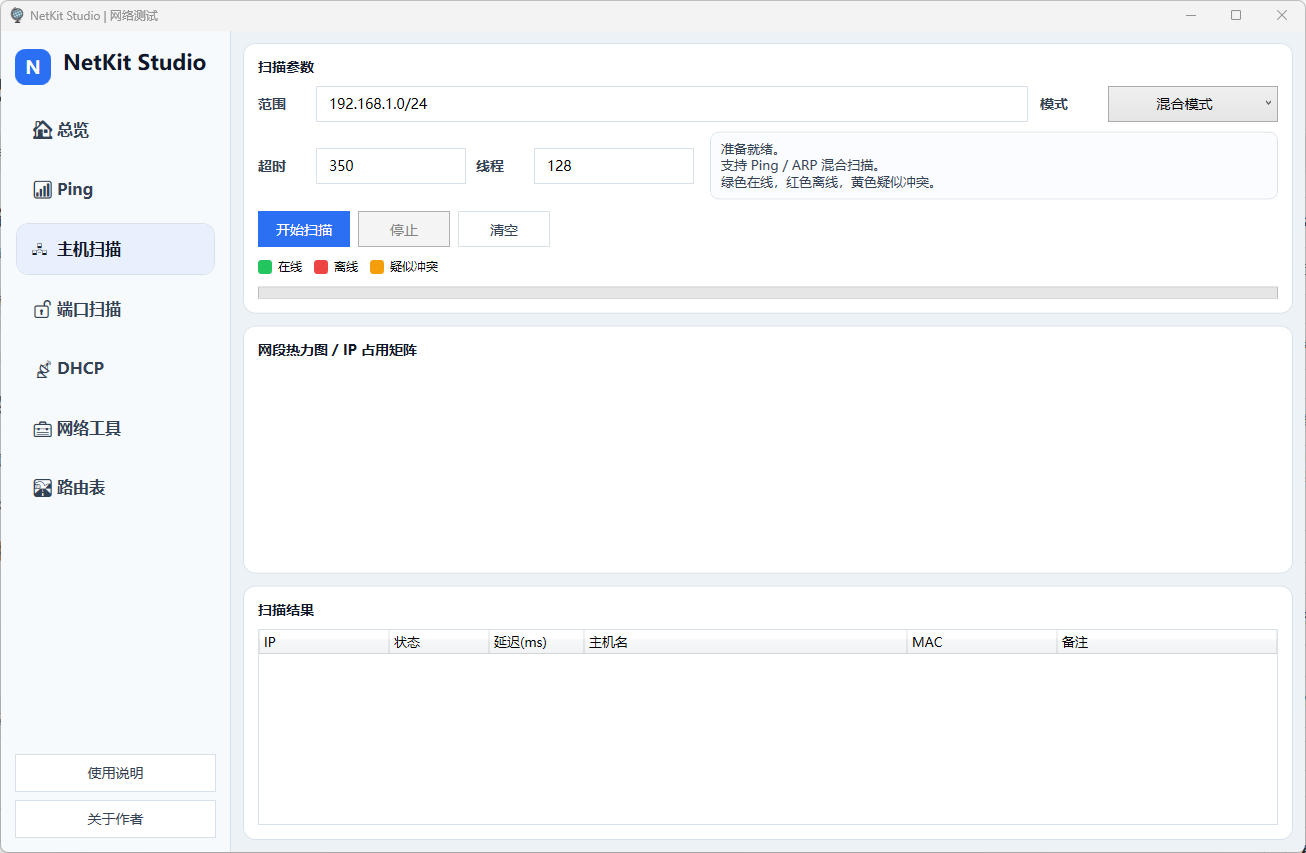Click the 线程 threads field showing 128
This screenshot has width=1306, height=853.
[613, 166]
